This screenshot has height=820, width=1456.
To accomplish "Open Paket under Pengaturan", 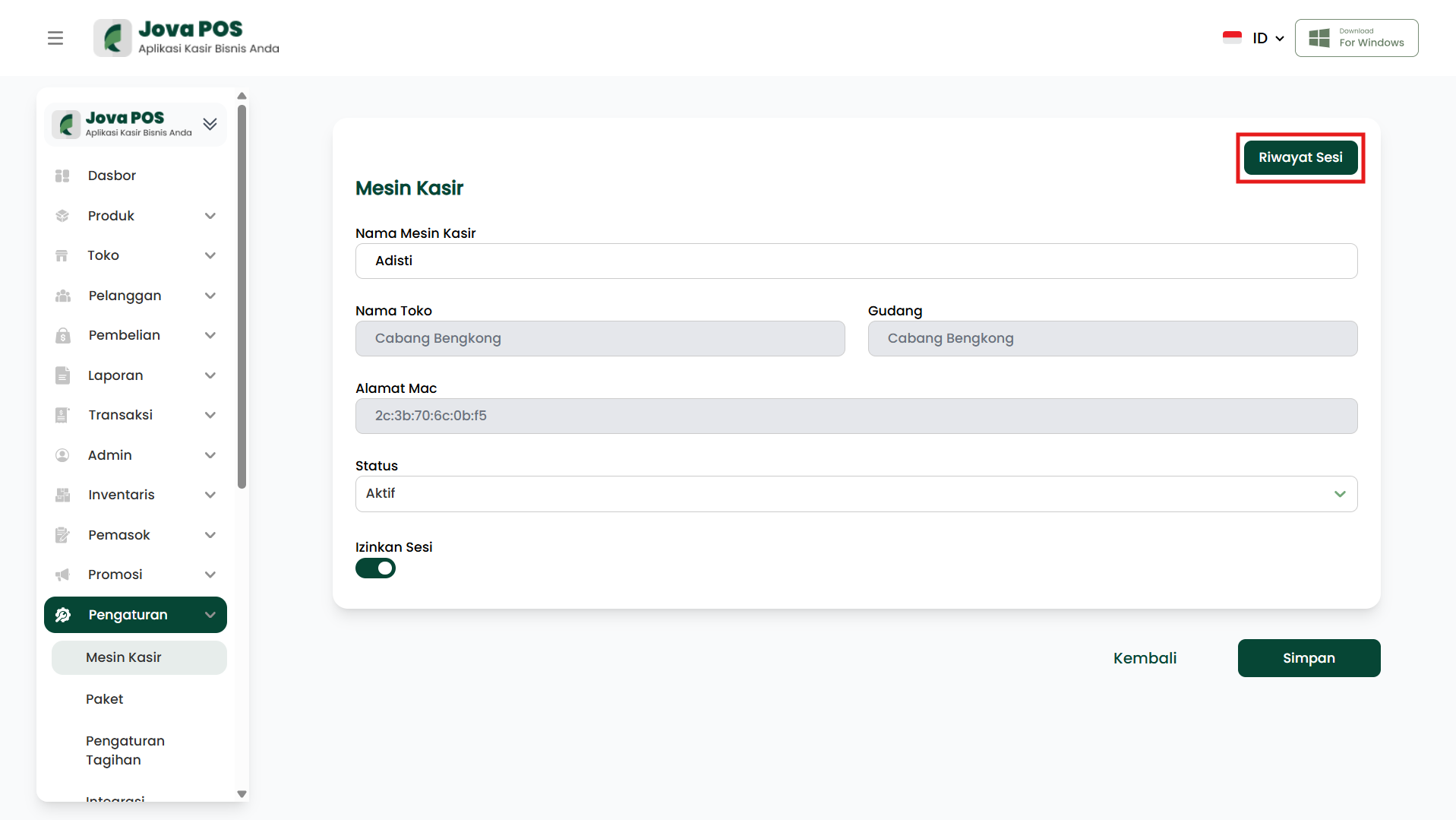I will coord(105,699).
